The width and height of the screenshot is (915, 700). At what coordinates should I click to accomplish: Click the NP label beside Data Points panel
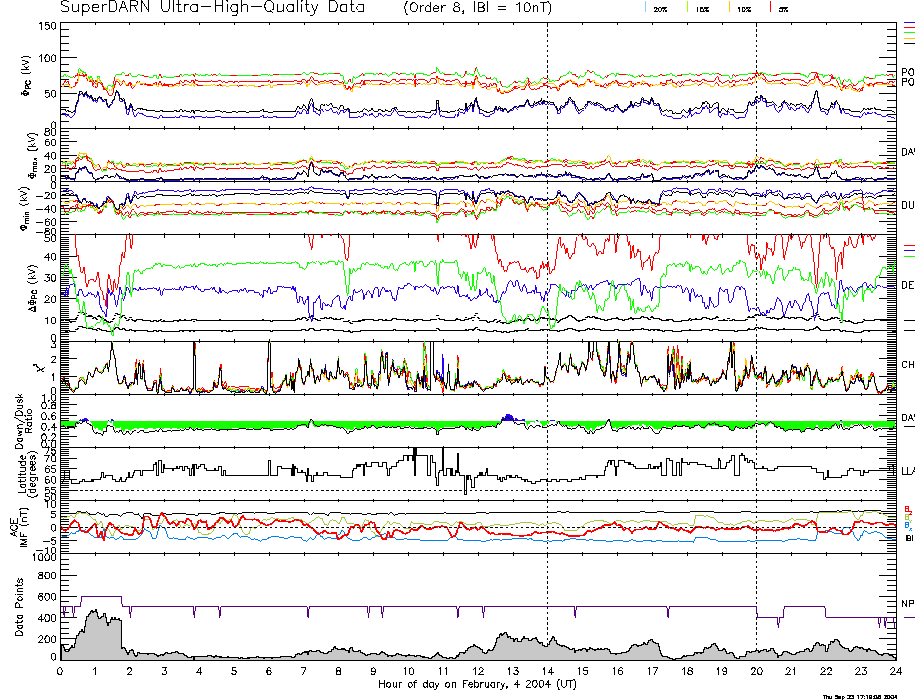907,604
